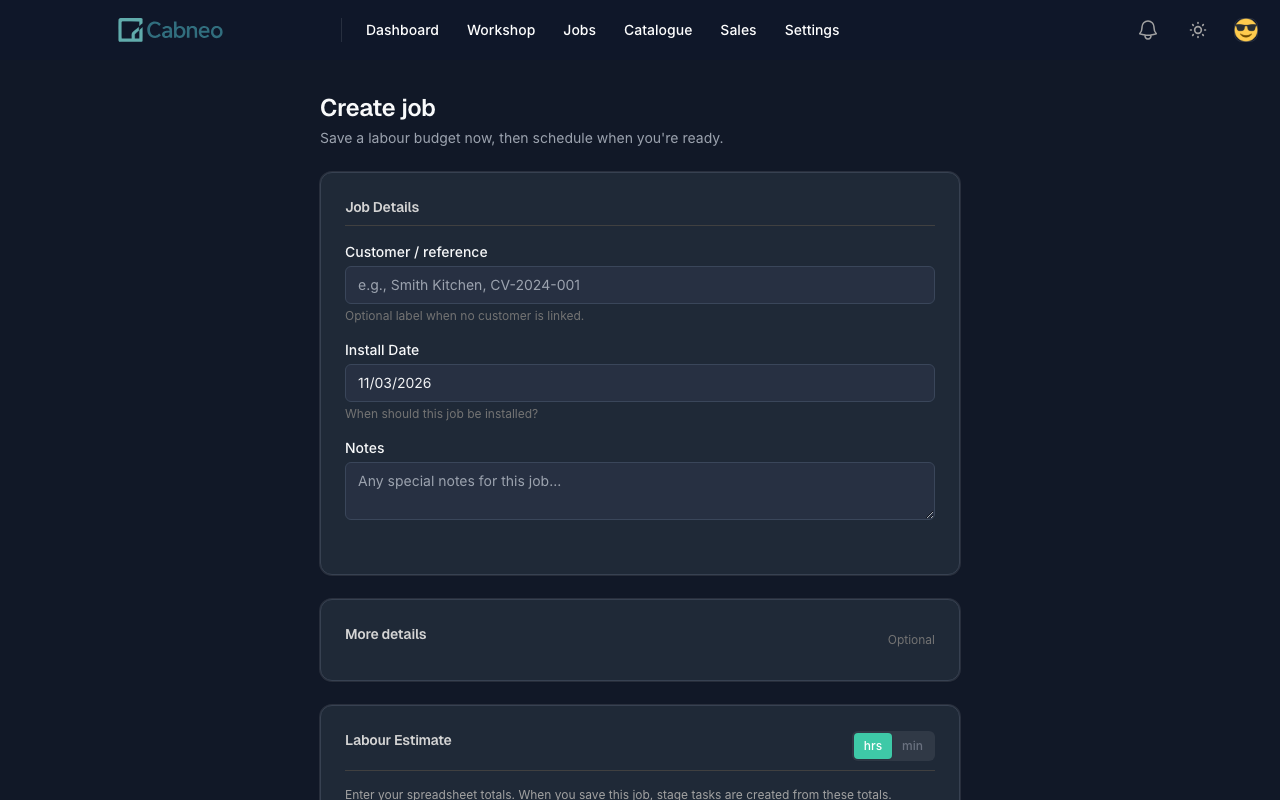Navigate to Jobs
1280x800 pixels.
[579, 30]
